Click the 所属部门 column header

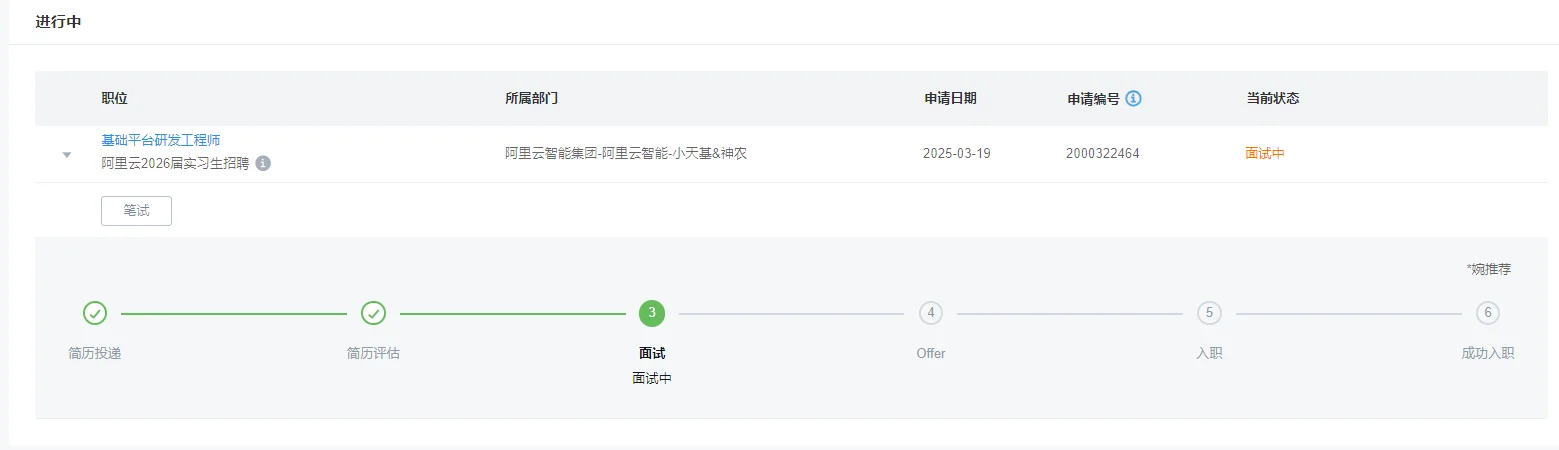tap(531, 98)
